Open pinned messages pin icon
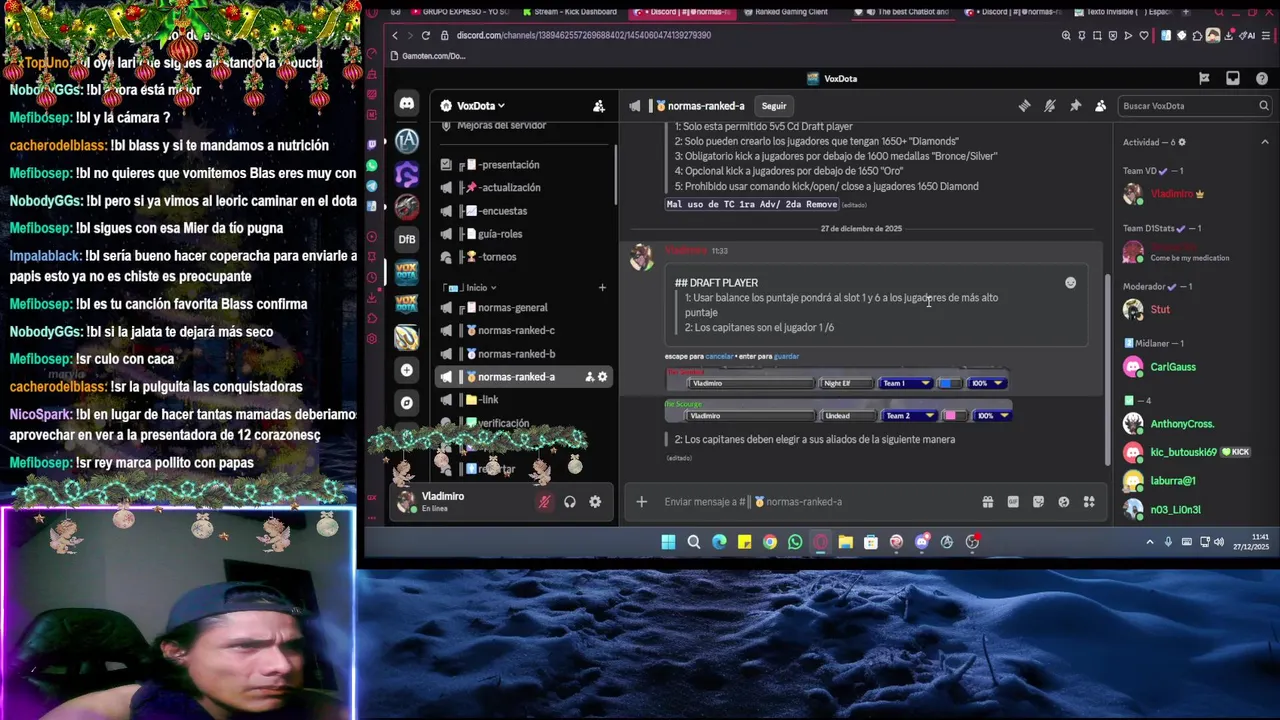The image size is (1280, 720). (x=1075, y=106)
